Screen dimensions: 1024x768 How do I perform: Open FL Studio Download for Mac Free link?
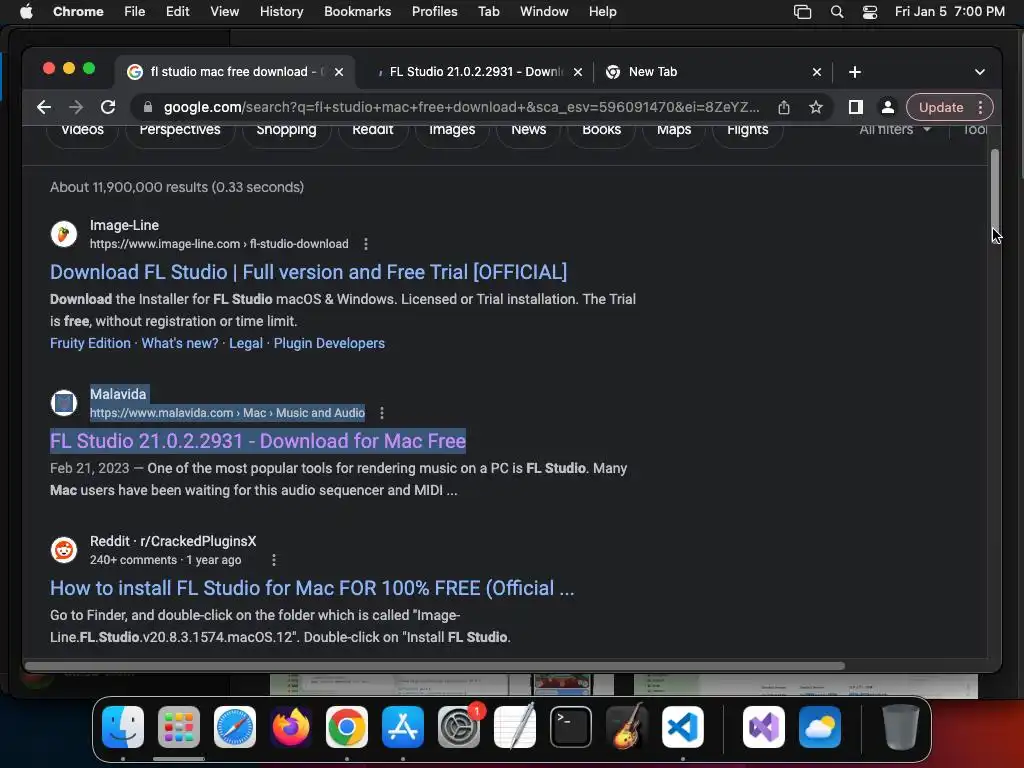258,441
